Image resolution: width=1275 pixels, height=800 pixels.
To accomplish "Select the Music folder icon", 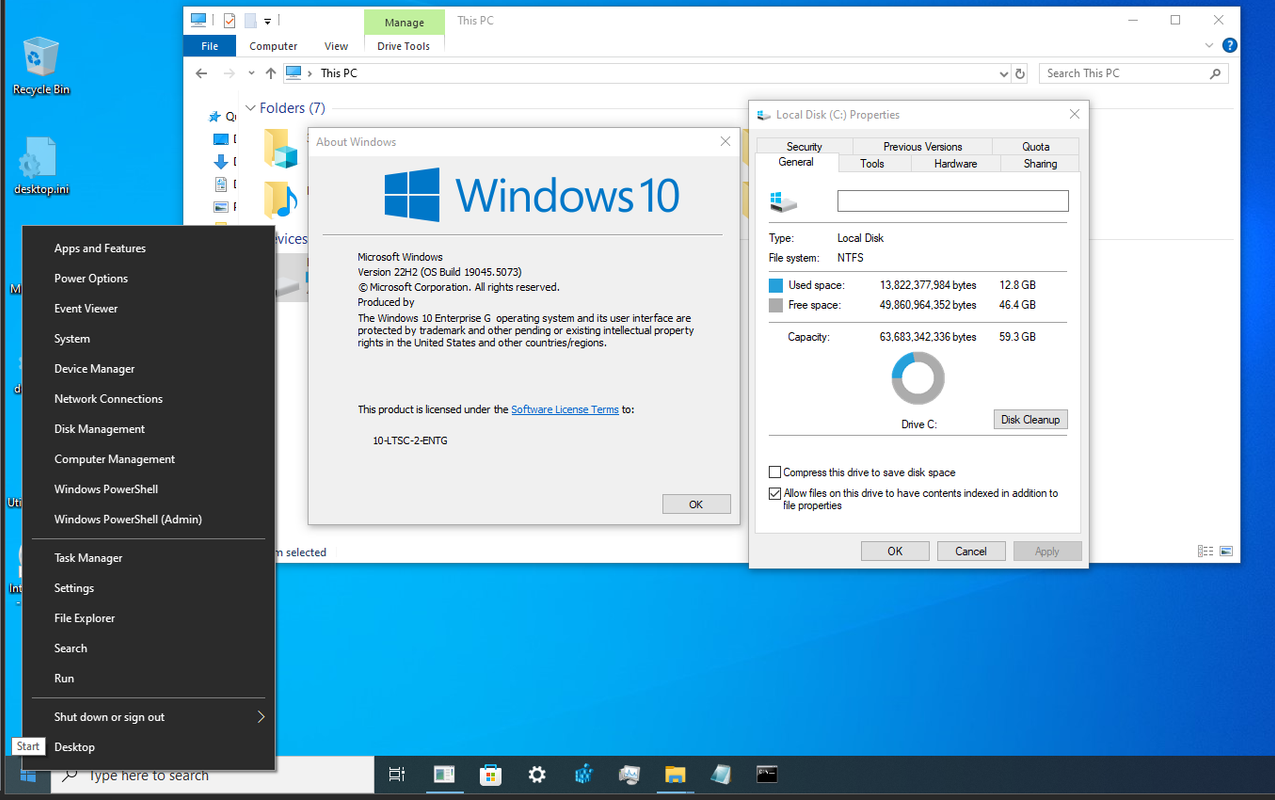I will (x=281, y=199).
